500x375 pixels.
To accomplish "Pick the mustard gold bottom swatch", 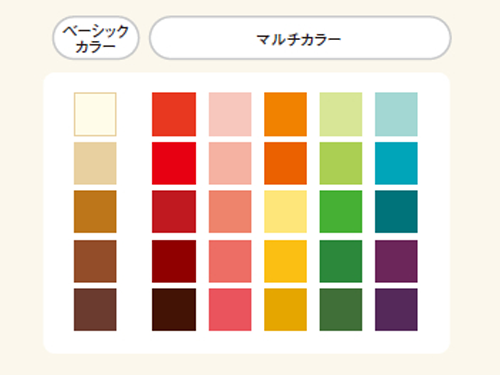I will [285, 310].
